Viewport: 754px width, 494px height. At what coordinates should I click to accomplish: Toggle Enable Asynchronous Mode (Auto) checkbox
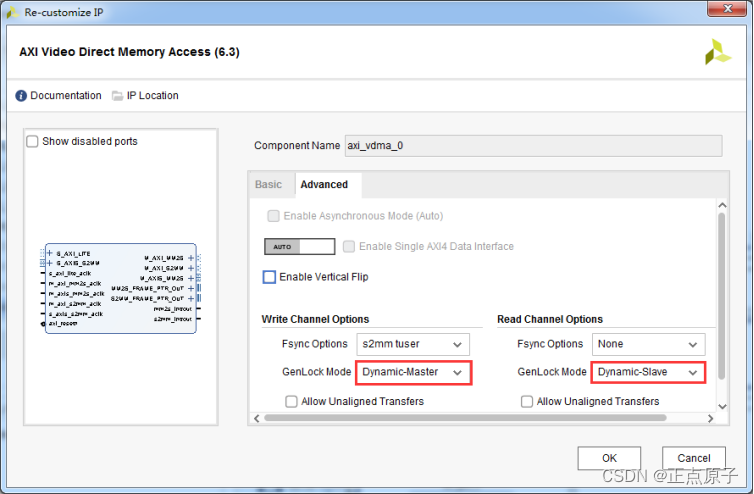coord(273,216)
